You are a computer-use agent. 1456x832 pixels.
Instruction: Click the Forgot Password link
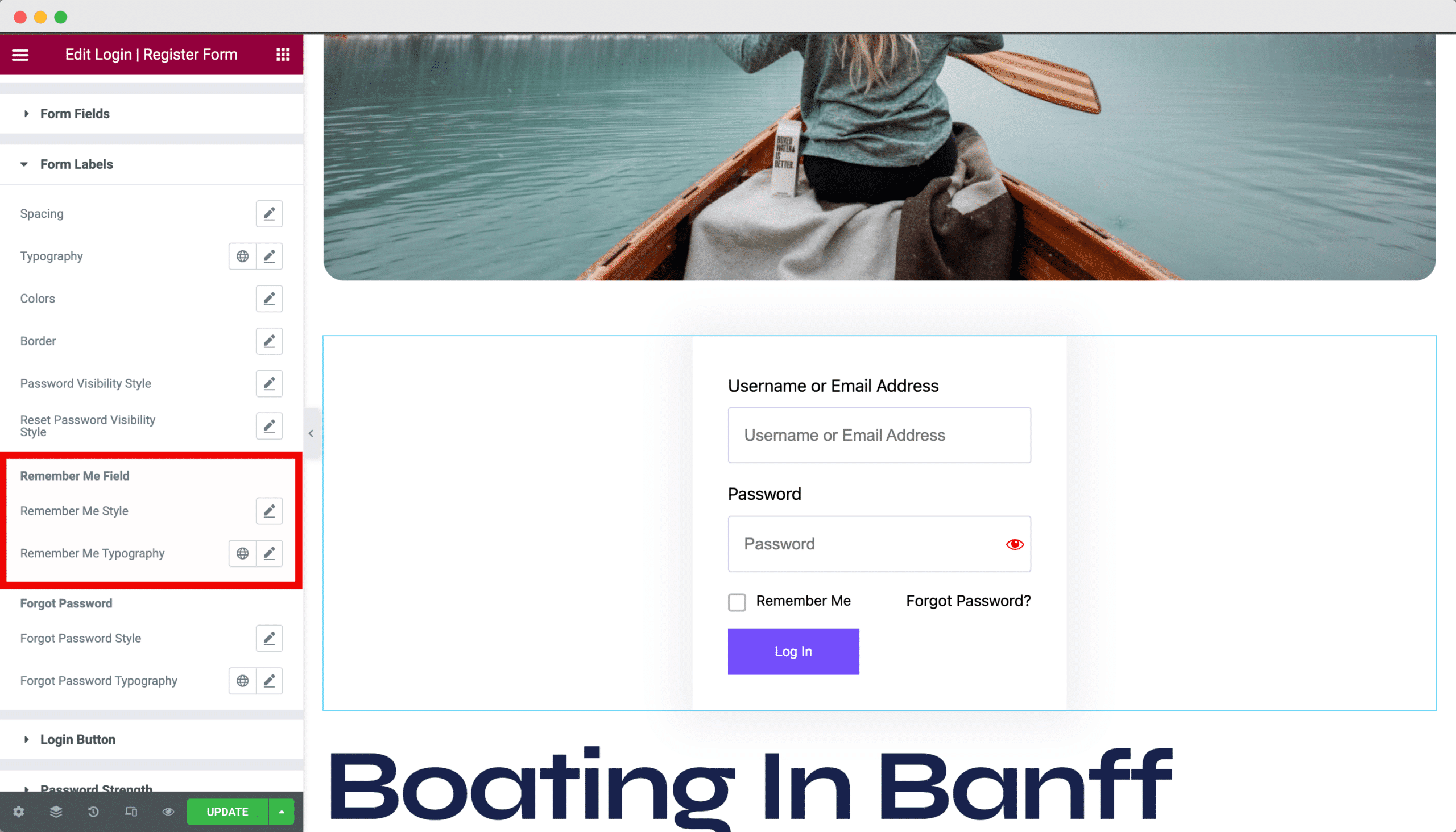(x=968, y=600)
